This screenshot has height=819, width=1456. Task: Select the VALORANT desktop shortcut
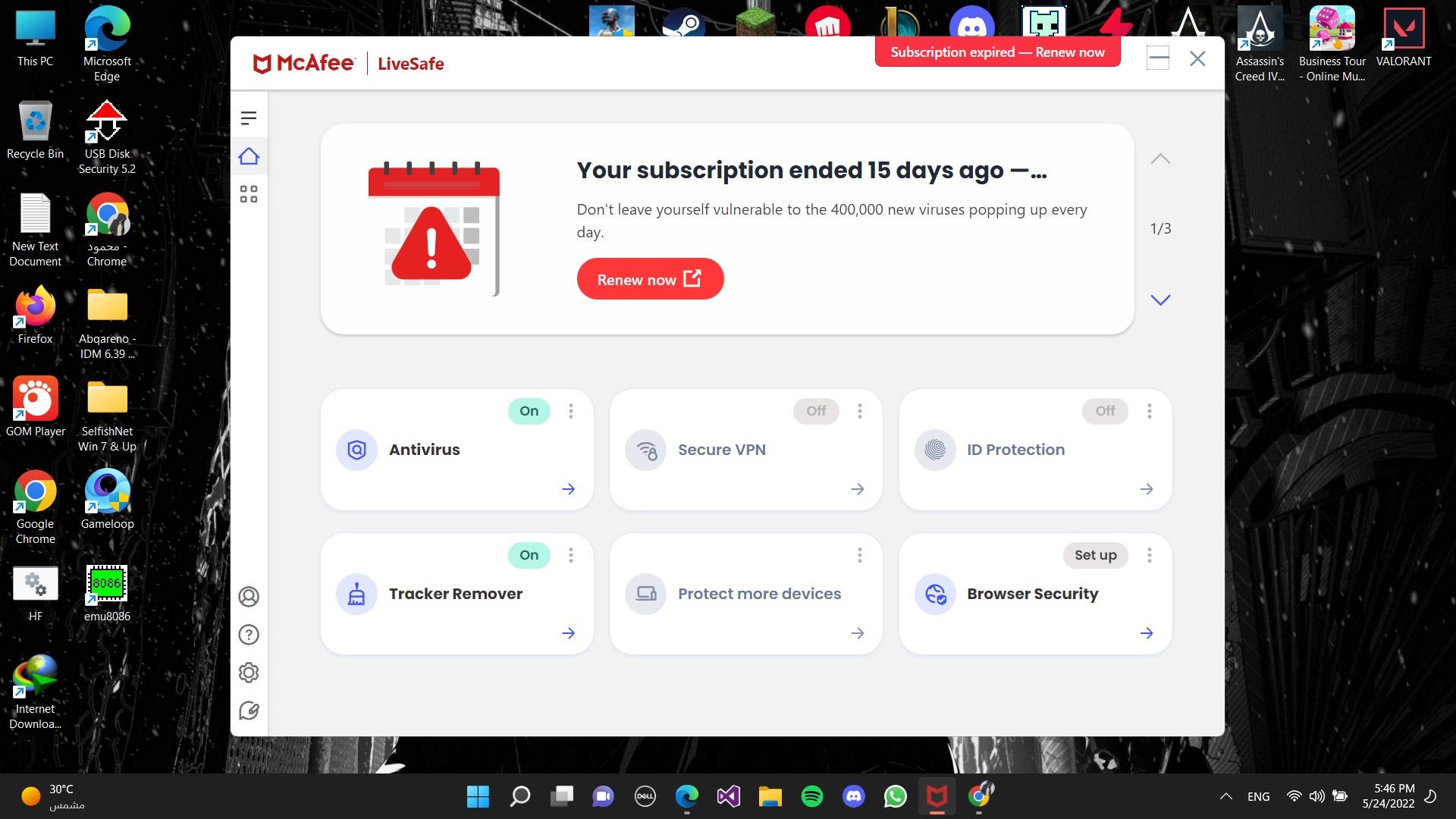pyautogui.click(x=1404, y=38)
